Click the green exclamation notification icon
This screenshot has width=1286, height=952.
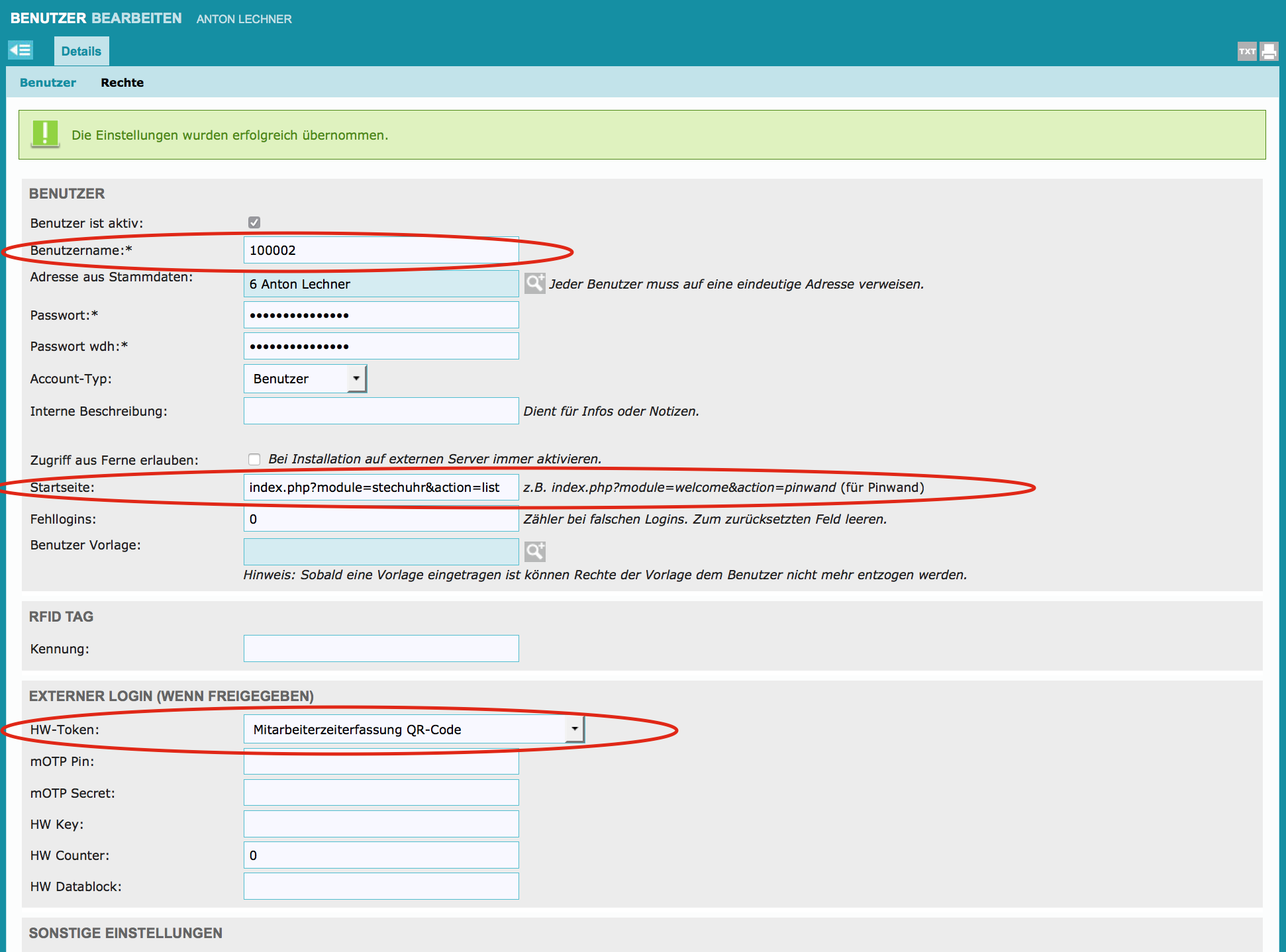(45, 134)
